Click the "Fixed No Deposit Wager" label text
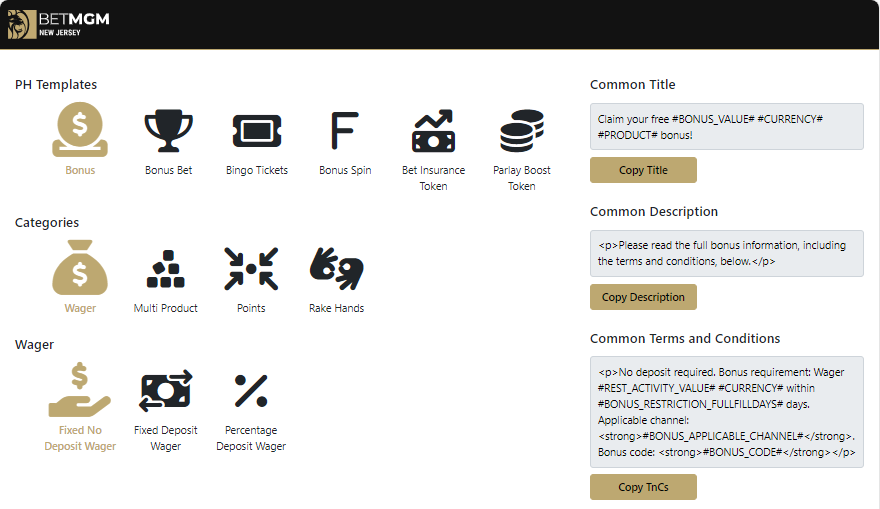 click(x=80, y=438)
